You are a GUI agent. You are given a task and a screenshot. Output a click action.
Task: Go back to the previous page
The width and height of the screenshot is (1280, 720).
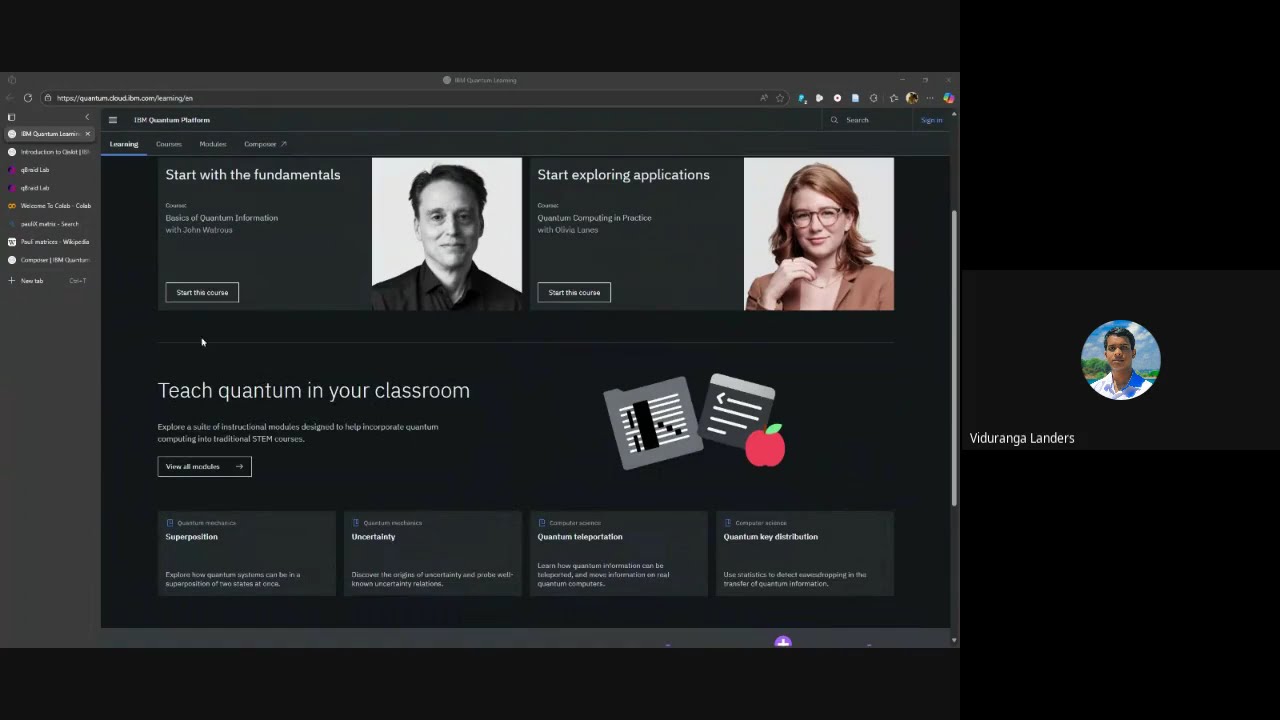(10, 98)
